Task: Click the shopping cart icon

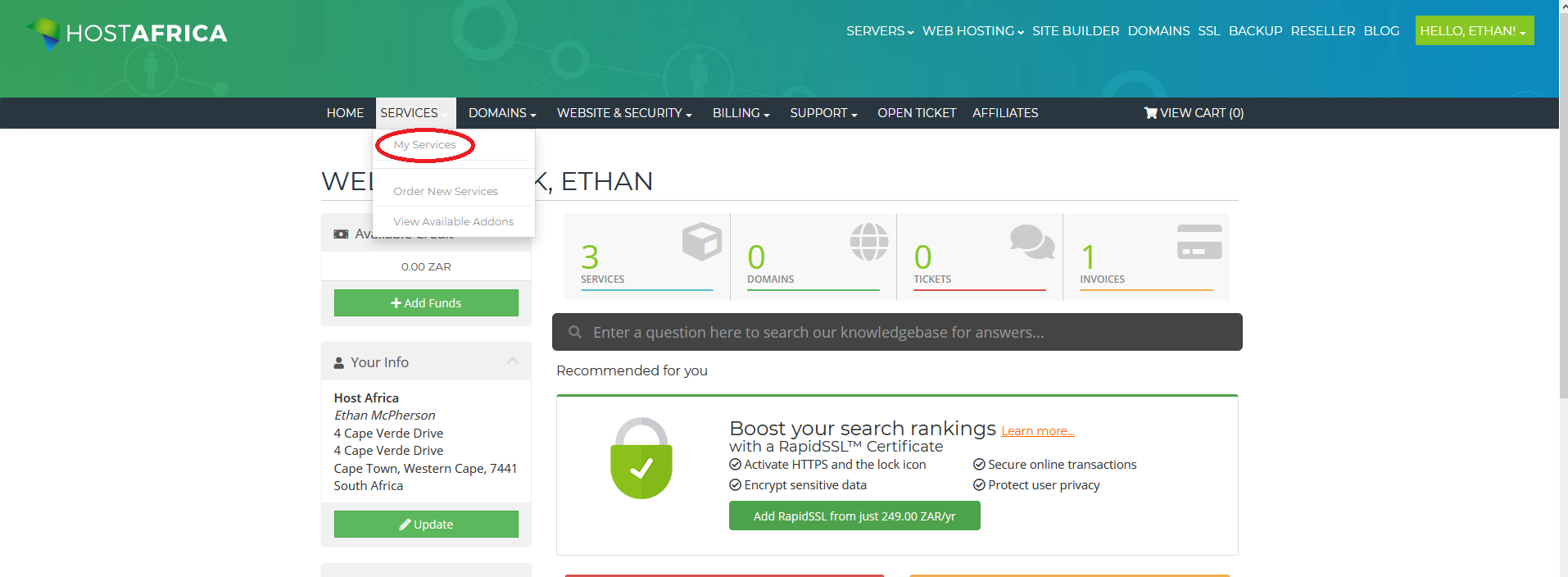Action: pos(1150,113)
